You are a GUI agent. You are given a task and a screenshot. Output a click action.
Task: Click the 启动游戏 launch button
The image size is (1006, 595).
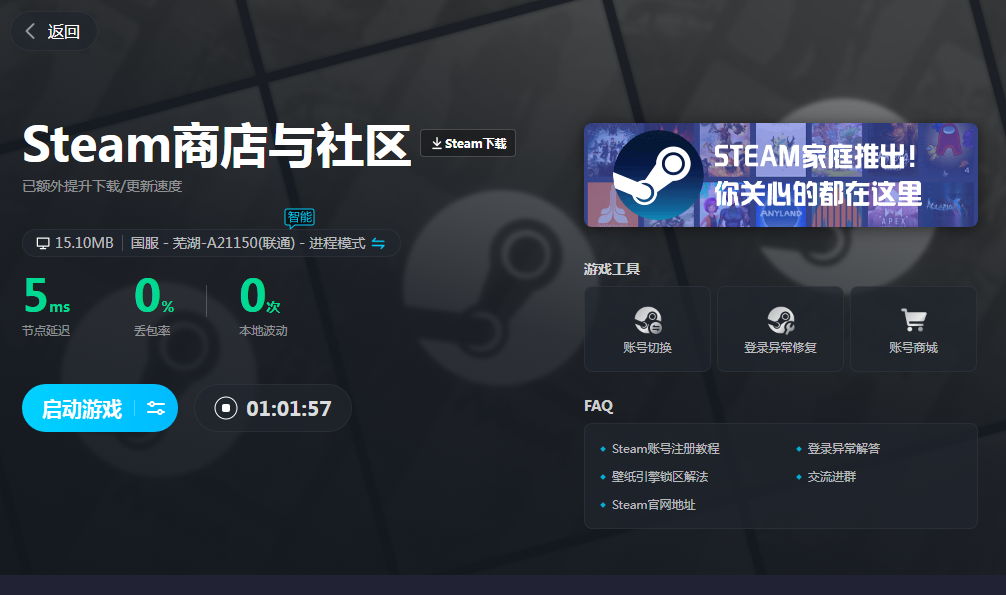82,408
